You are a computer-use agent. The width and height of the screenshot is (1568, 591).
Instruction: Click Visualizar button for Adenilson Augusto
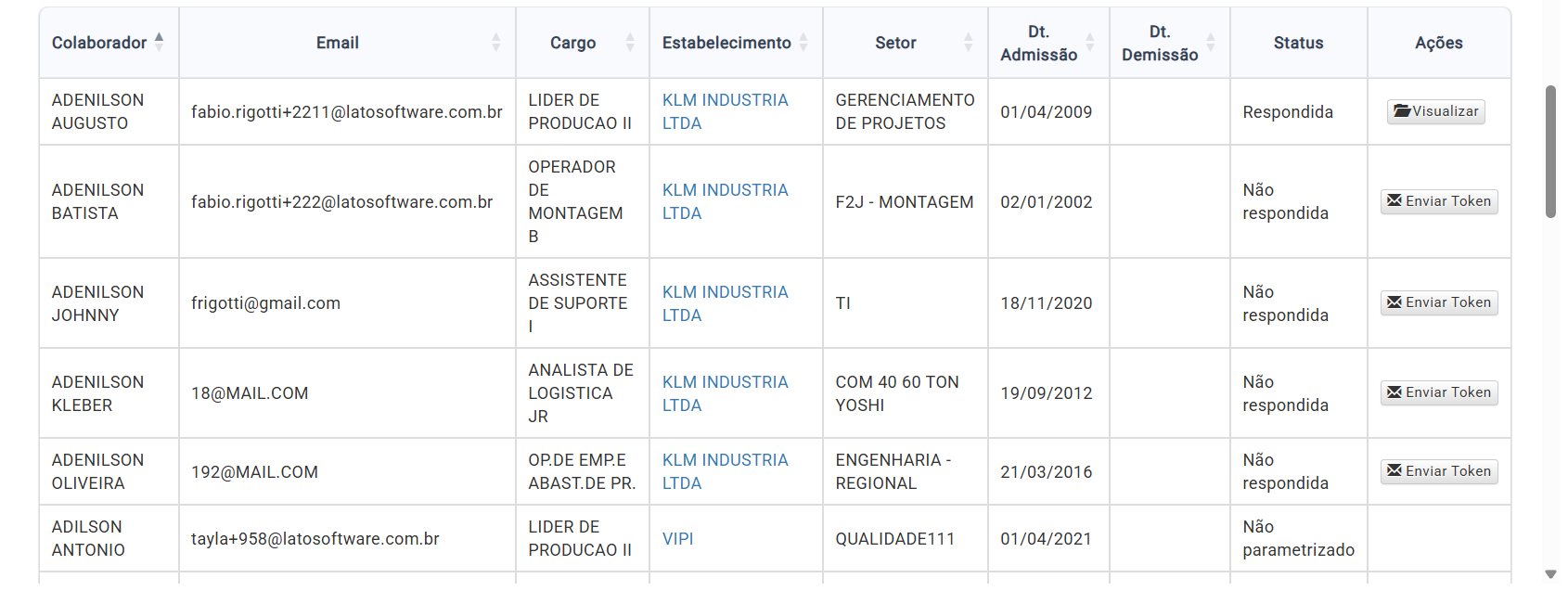click(1436, 111)
